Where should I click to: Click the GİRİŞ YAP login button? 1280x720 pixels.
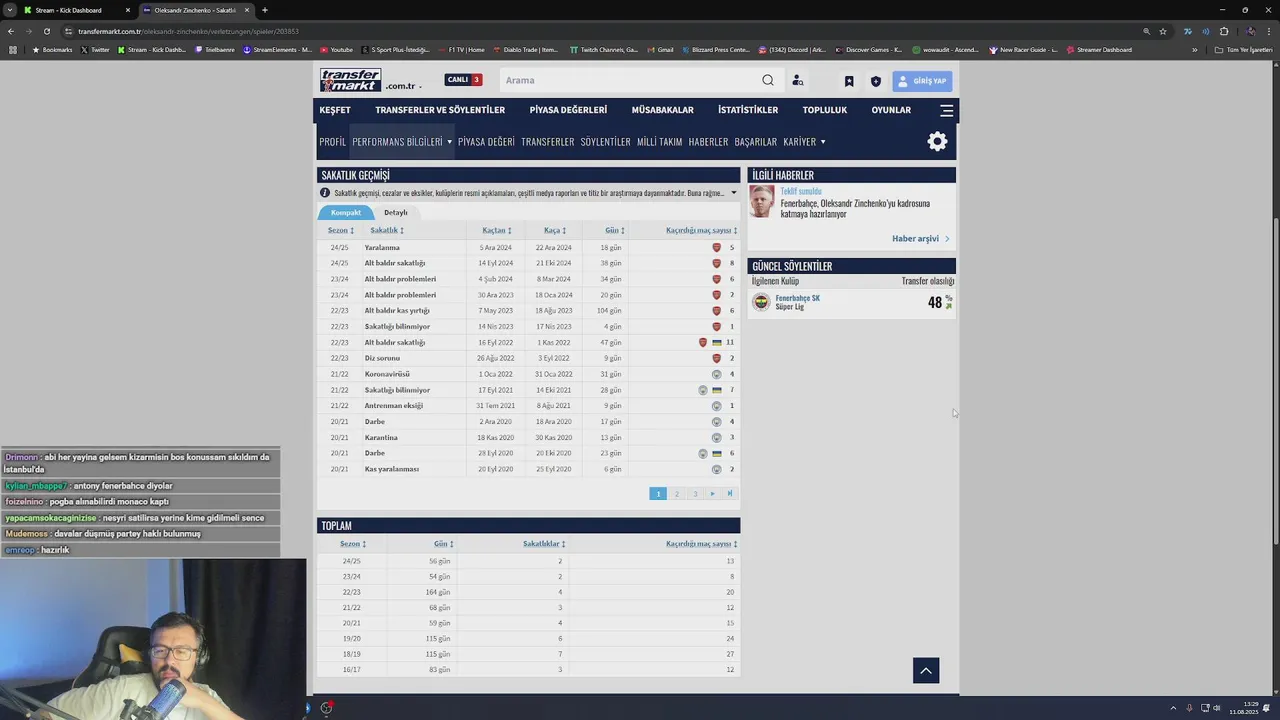click(x=921, y=81)
